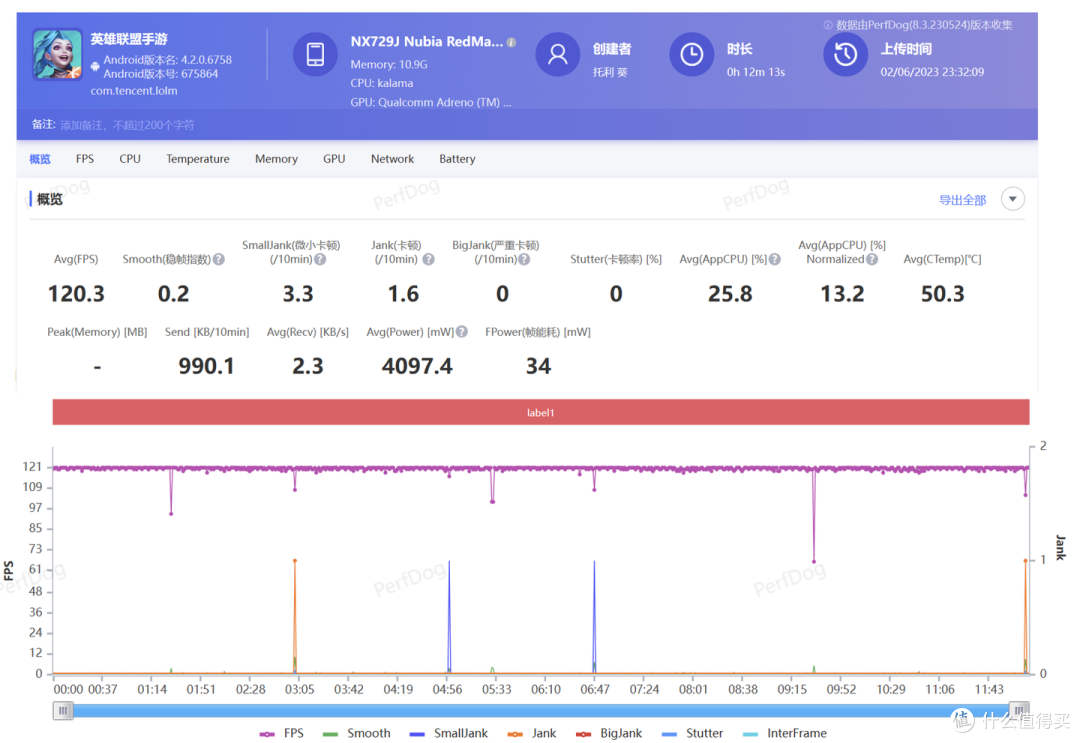This screenshot has width=1080, height=743.
Task: Click the creator user avatar icon
Action: [x=557, y=54]
